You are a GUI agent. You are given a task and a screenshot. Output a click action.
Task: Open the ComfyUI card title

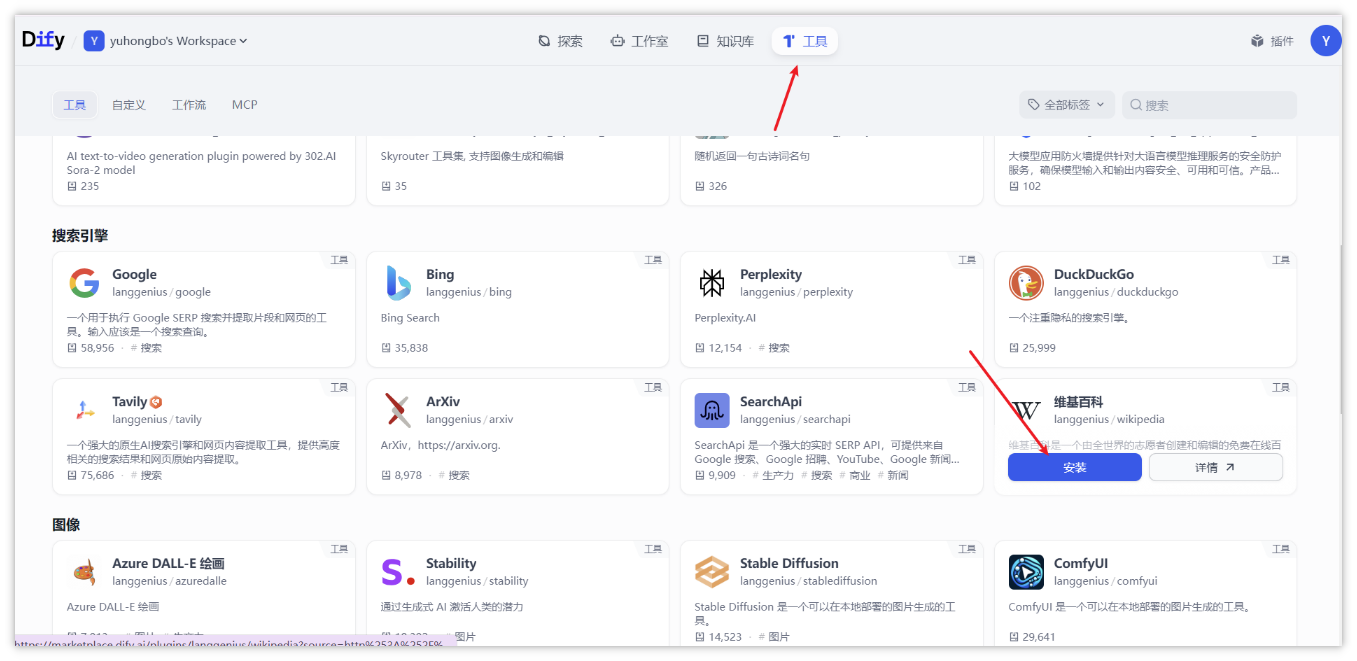[x=1081, y=563]
